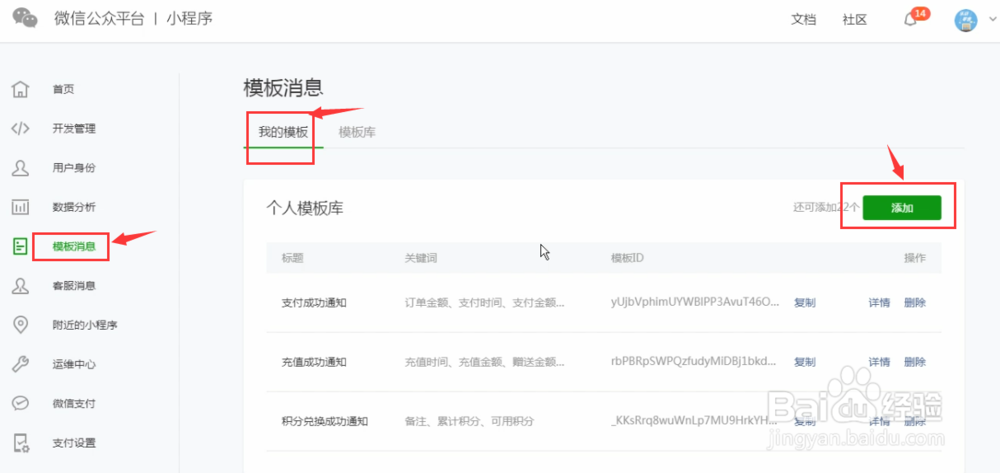Image resolution: width=1000 pixels, height=473 pixels.
Task: Click the 附近的小程序 location pin icon
Action: pyautogui.click(x=21, y=325)
